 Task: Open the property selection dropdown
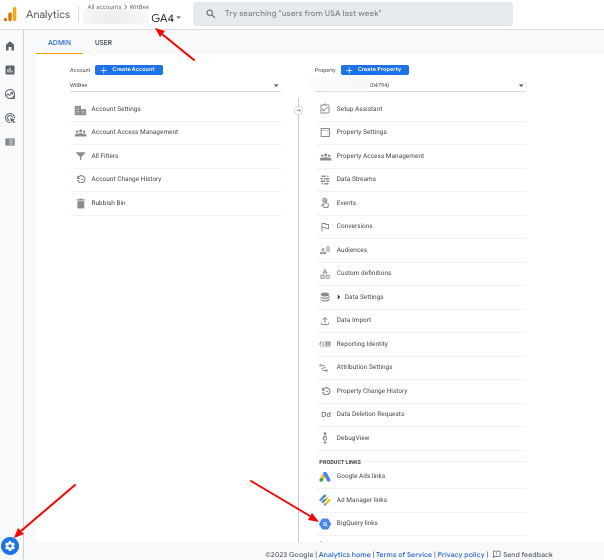pyautogui.click(x=420, y=85)
